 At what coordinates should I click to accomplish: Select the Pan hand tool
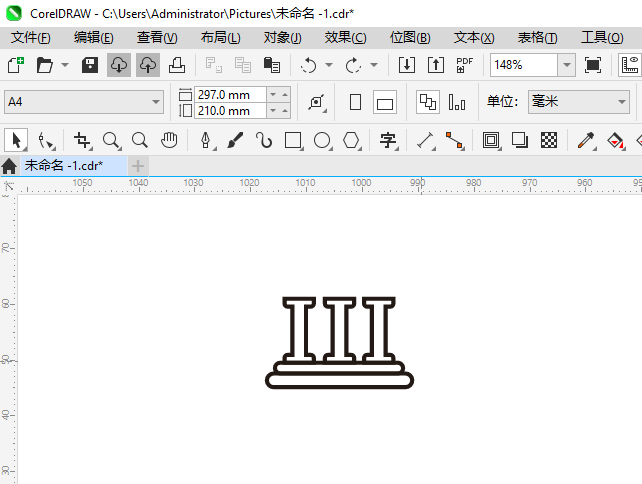[x=169, y=140]
